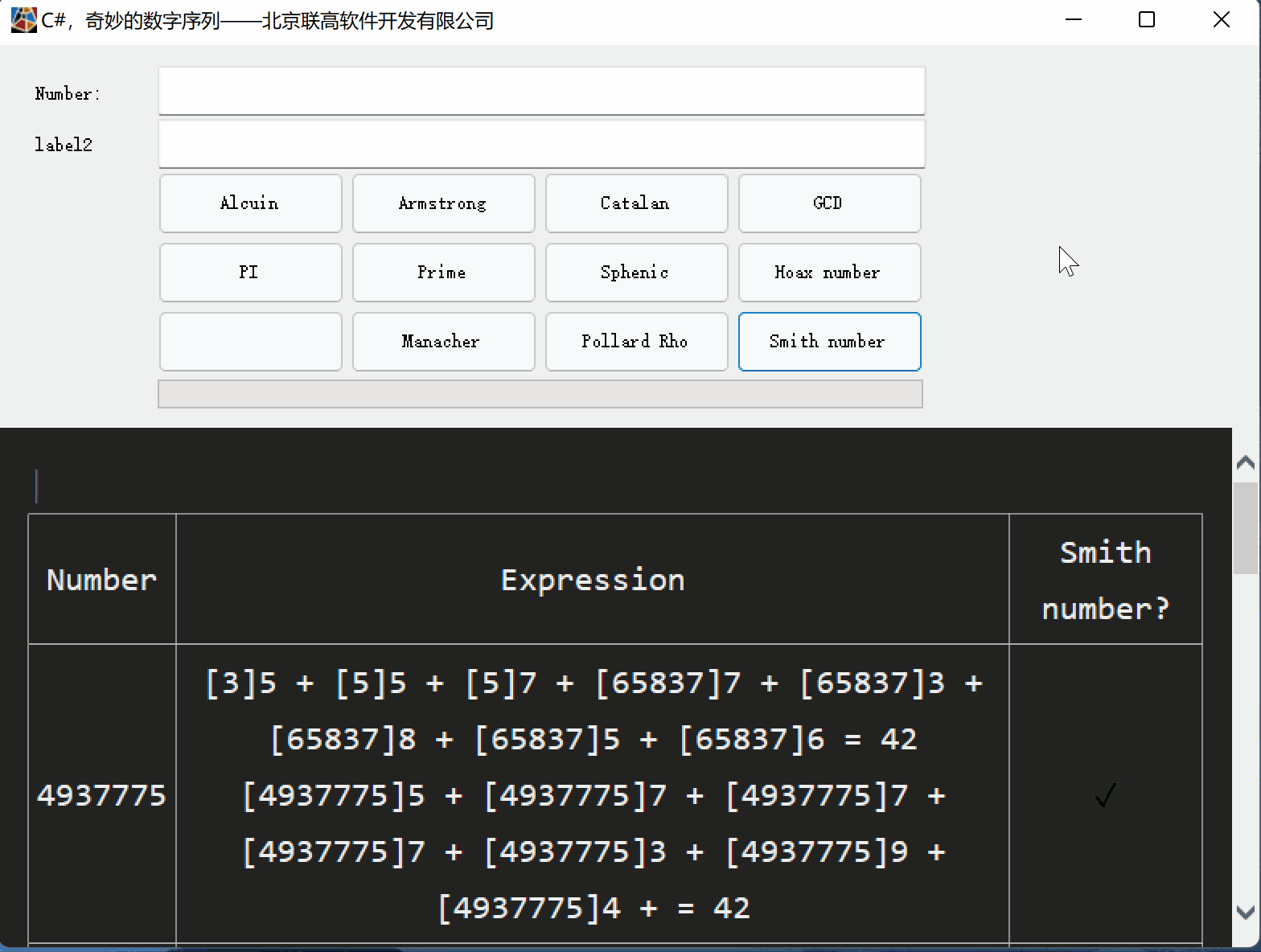
Task: Open the Sphenic number test
Action: (x=636, y=273)
